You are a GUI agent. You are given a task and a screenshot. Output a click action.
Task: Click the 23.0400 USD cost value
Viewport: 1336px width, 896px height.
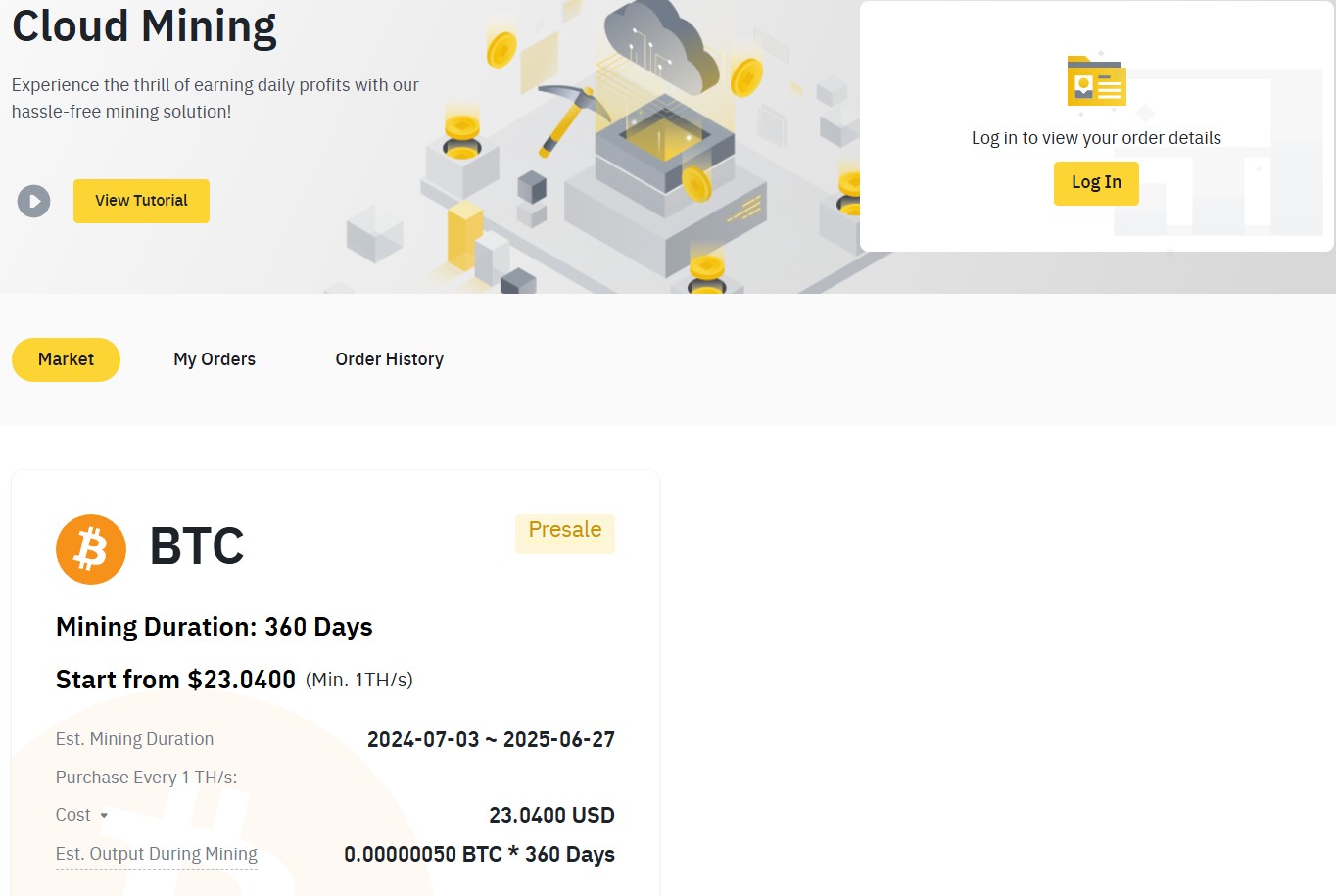click(551, 815)
